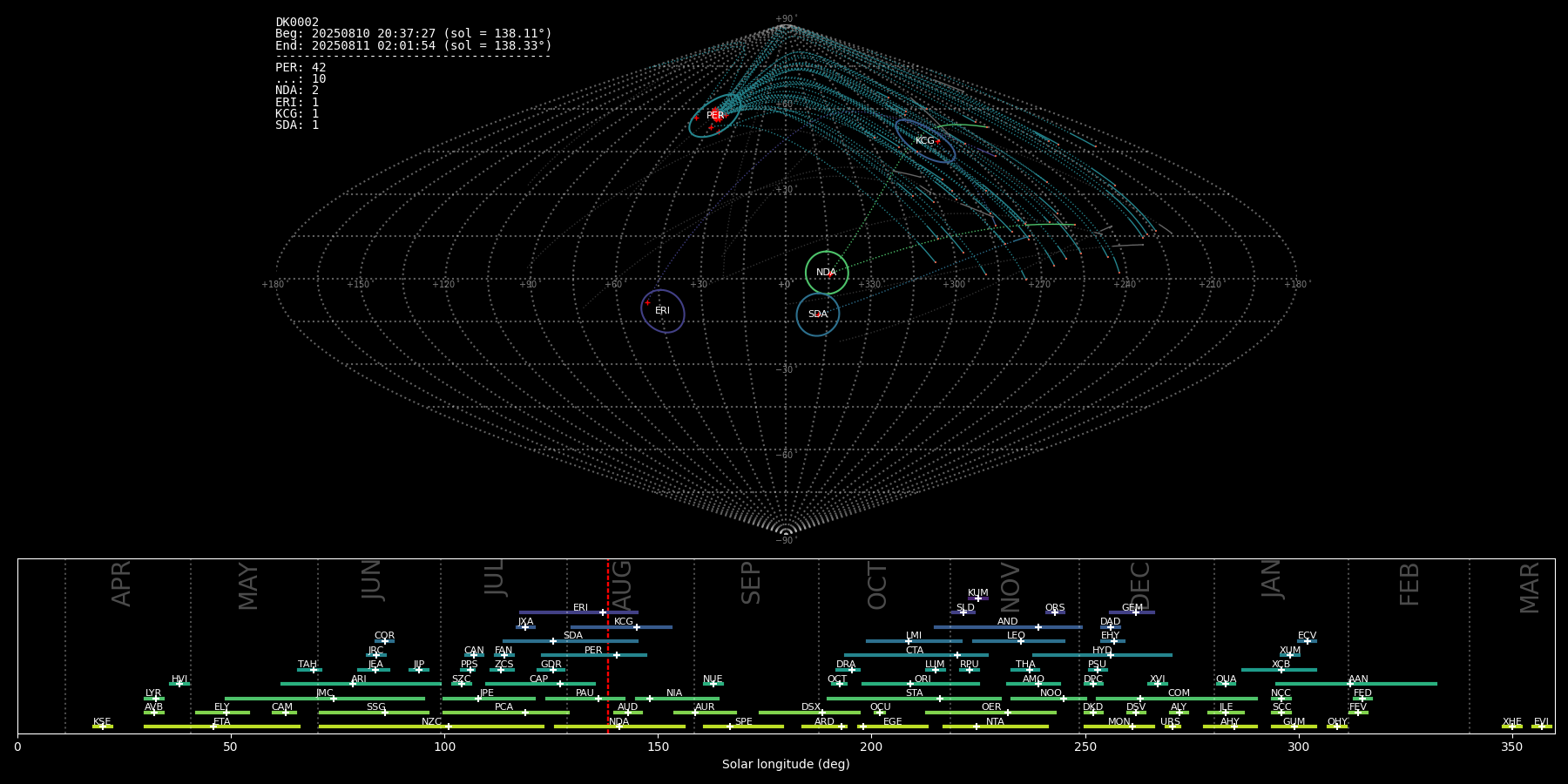The image size is (1568, 784).
Task: Click the AND shower activity bar
Action: [x=1008, y=627]
